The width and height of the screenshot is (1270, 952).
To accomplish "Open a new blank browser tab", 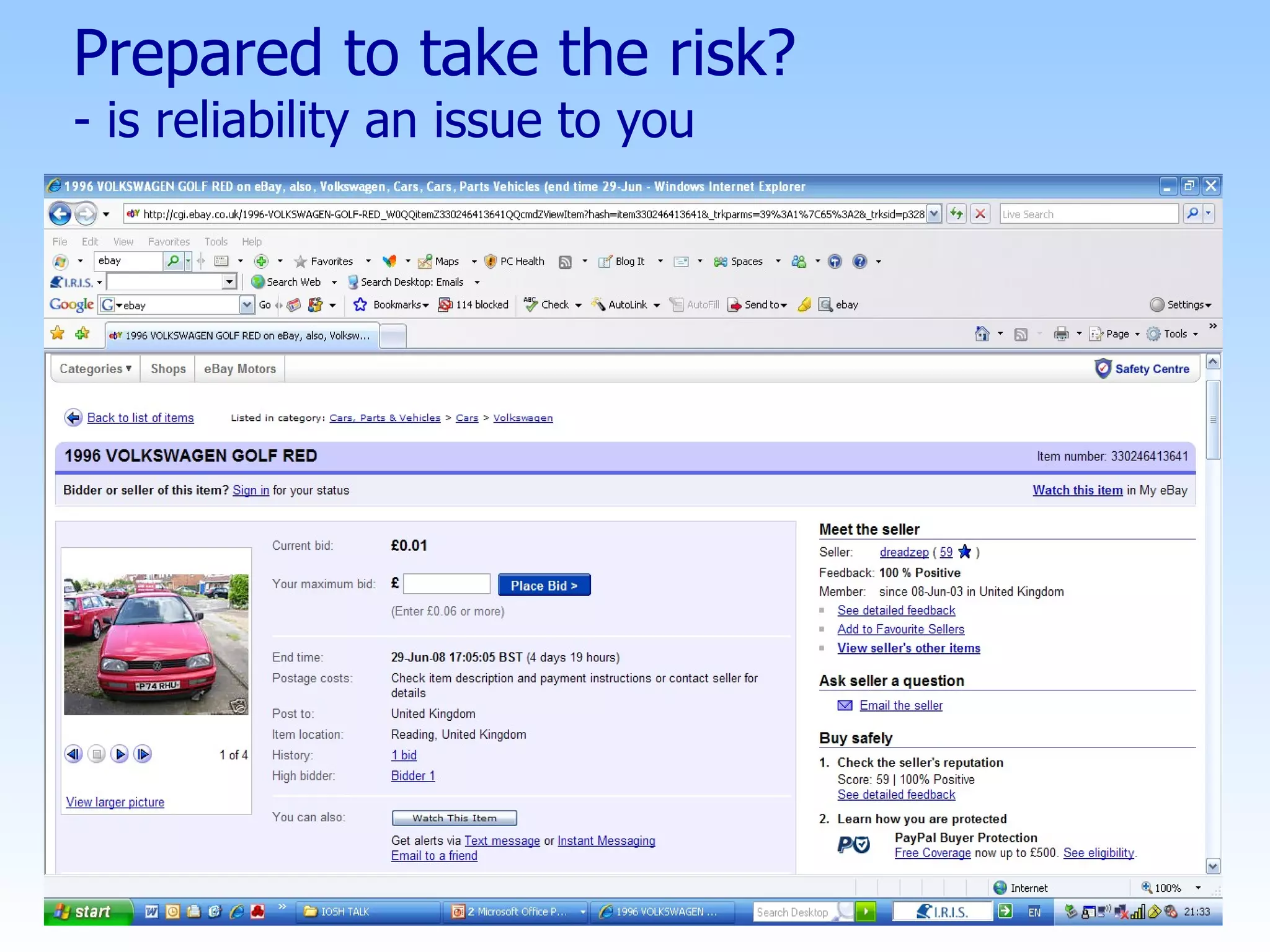I will coord(393,337).
